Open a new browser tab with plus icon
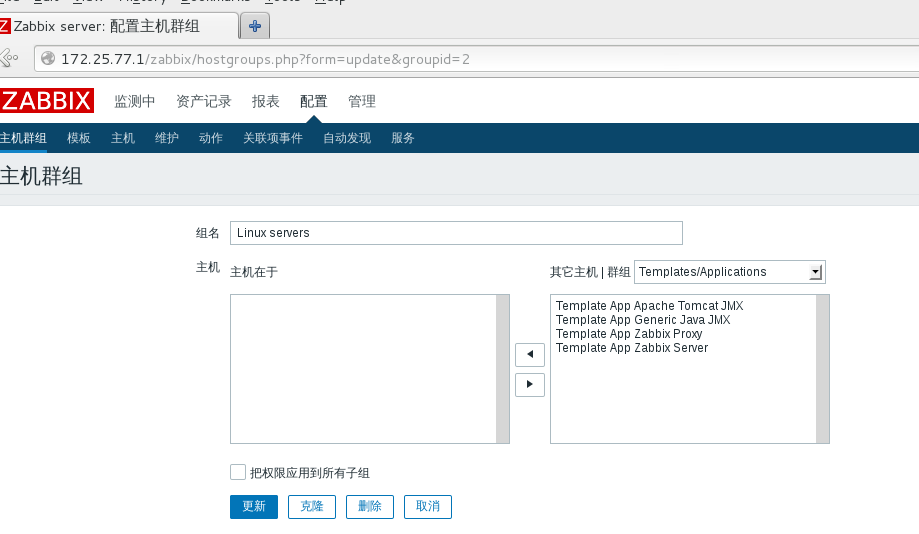The height and width of the screenshot is (534, 919). 255,26
